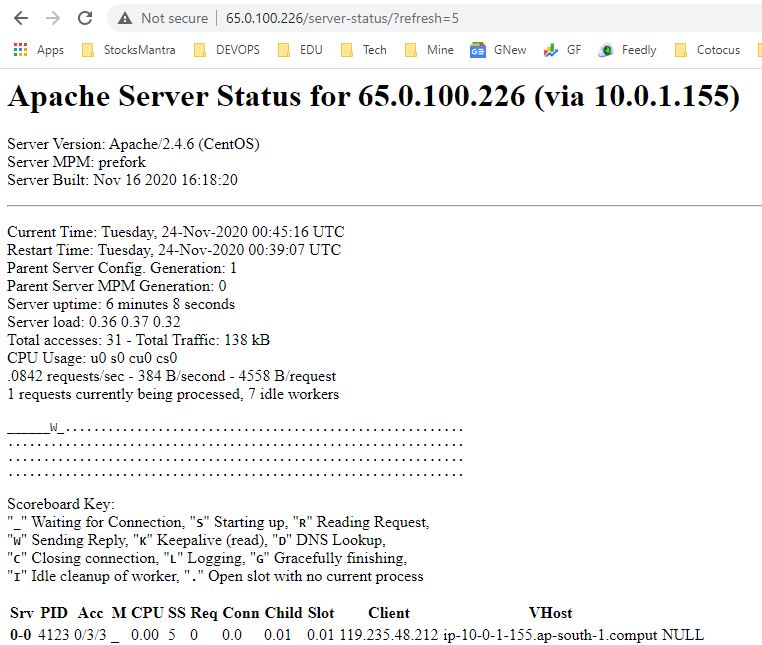762x645 pixels.
Task: Open the Mine bookmarks folder
Action: pos(429,50)
